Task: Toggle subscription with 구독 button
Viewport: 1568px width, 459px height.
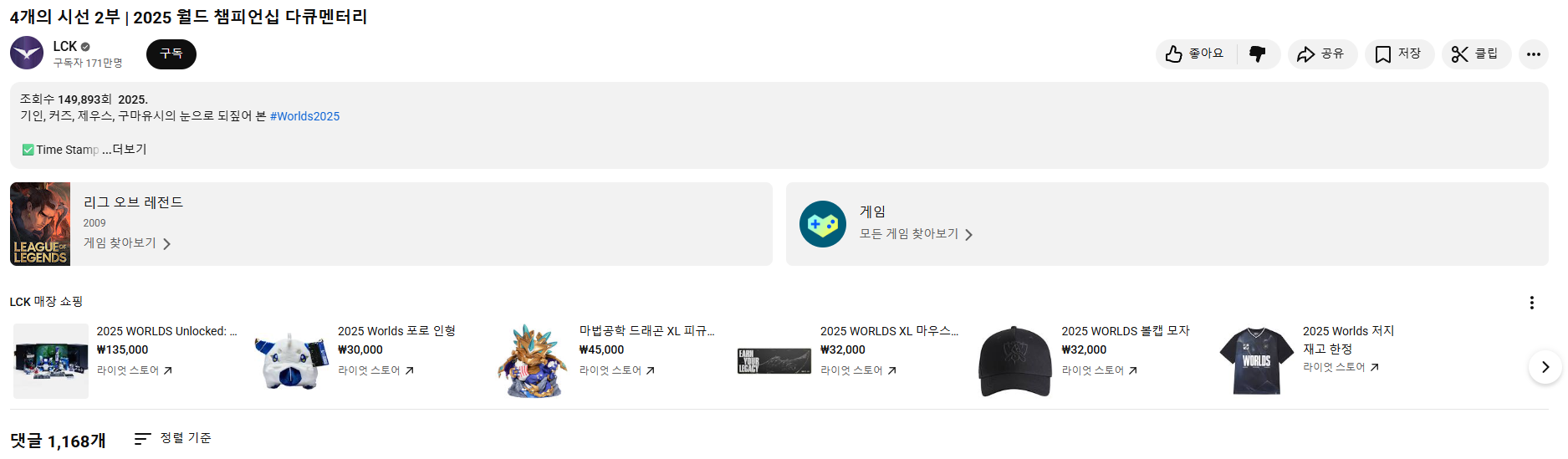Action: pos(171,54)
